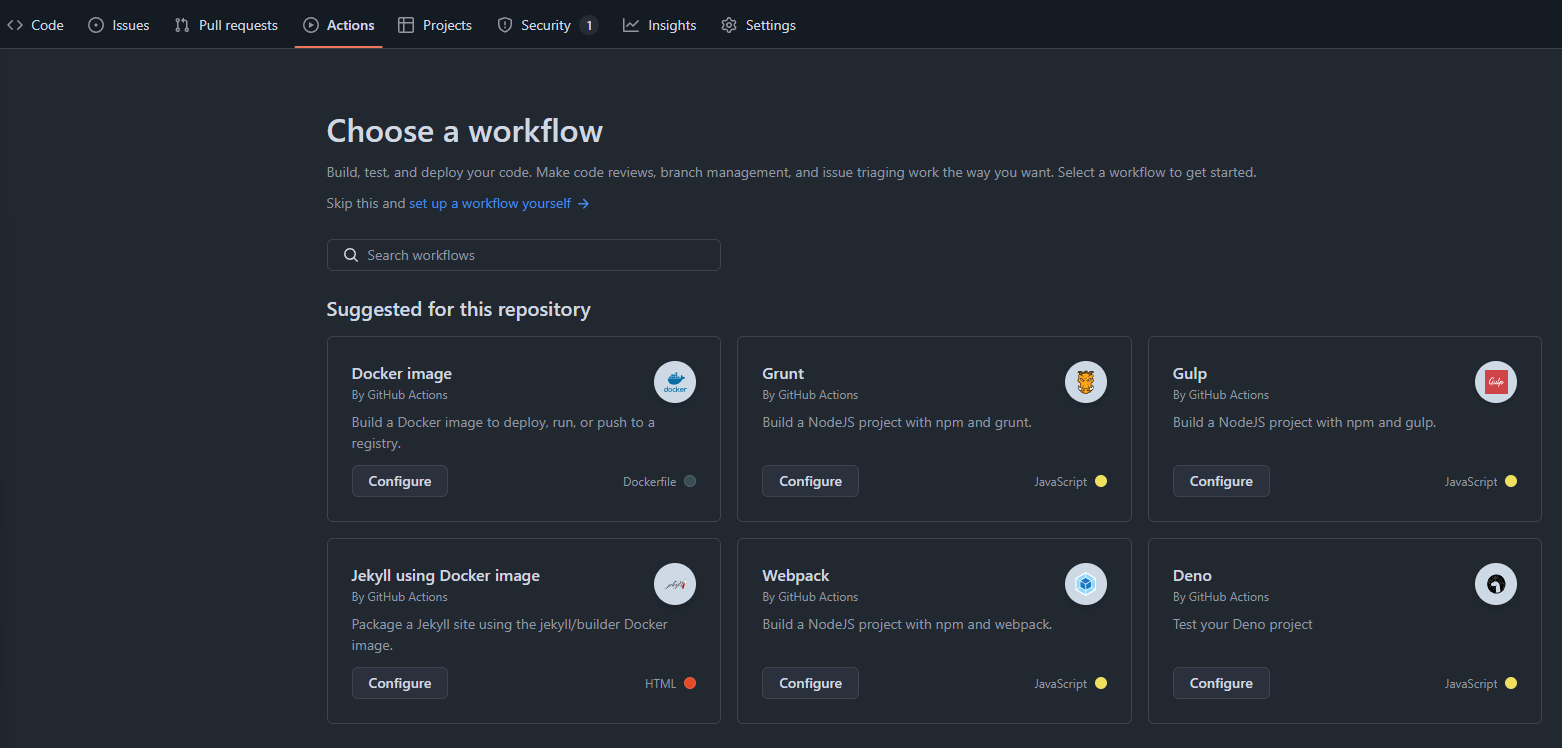Follow the 'set up a workflow yourself' link
The image size is (1562, 748).
point(499,203)
